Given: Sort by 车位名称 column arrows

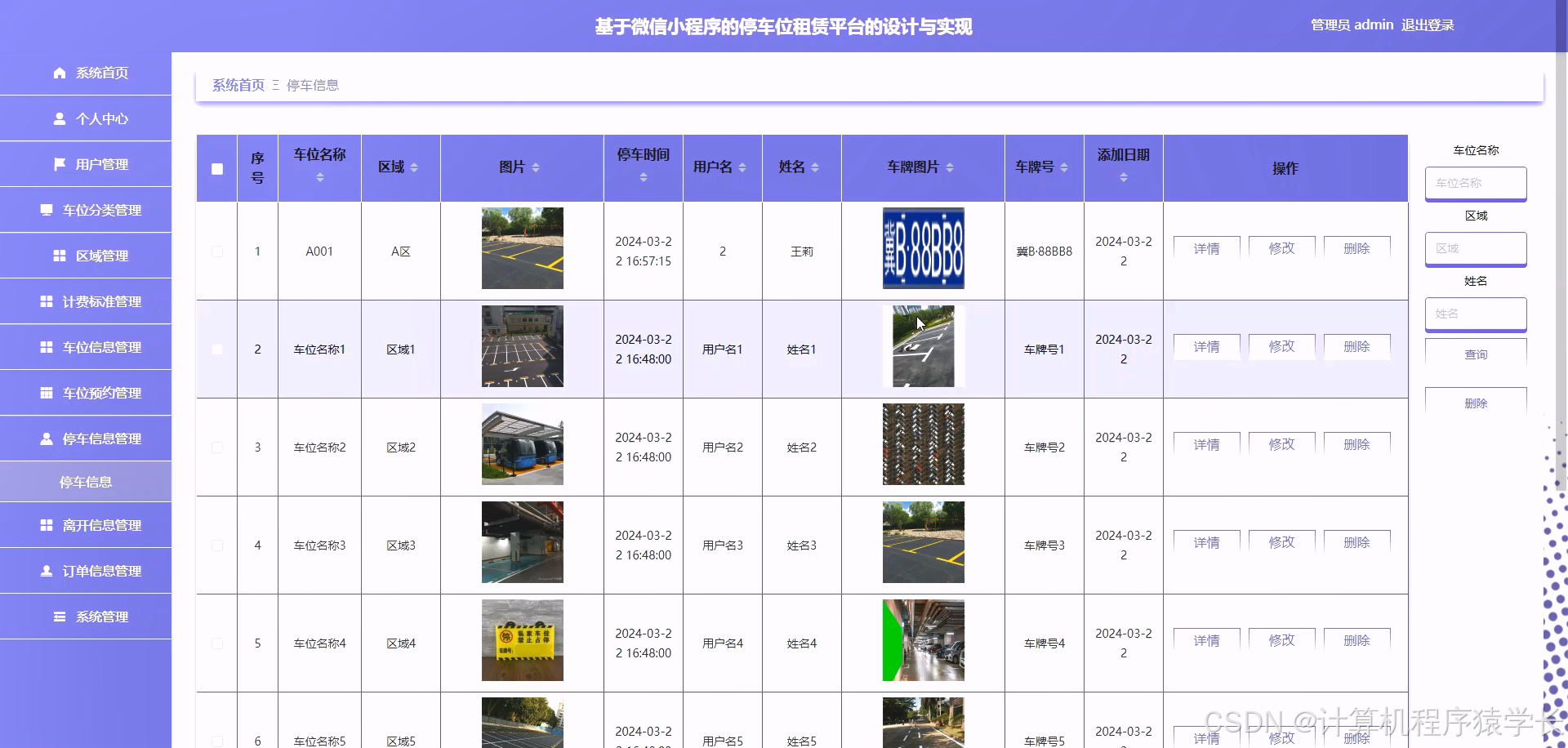Looking at the screenshot, I should click(320, 177).
